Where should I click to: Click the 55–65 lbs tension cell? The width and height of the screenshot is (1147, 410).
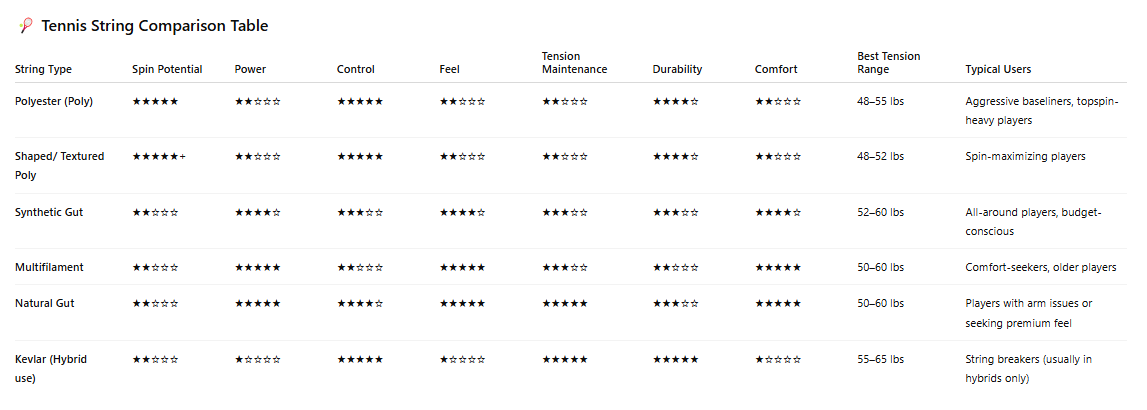880,359
